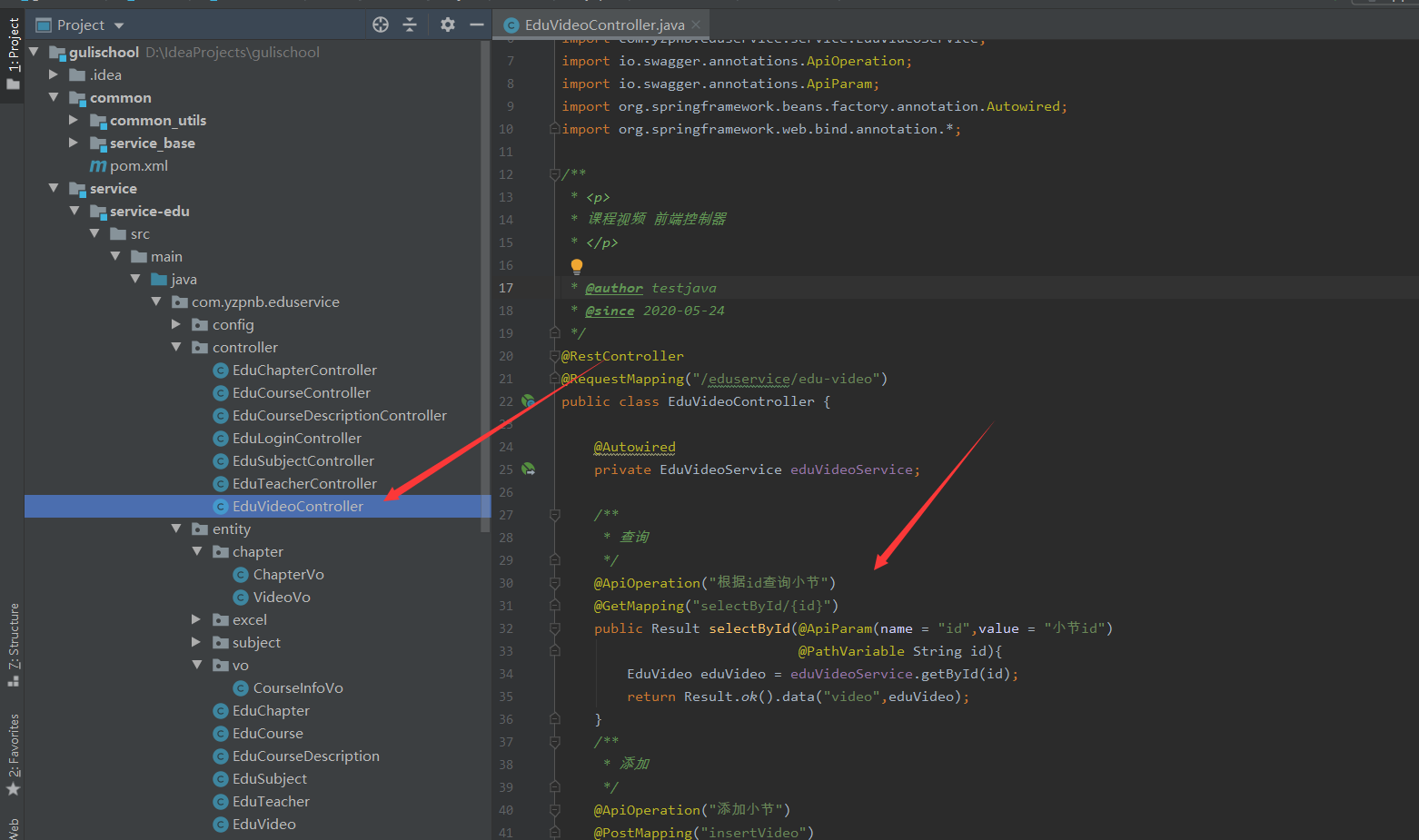Select EduVideoController in the tree
Screen dimensions: 1419x840
(x=257, y=506)
